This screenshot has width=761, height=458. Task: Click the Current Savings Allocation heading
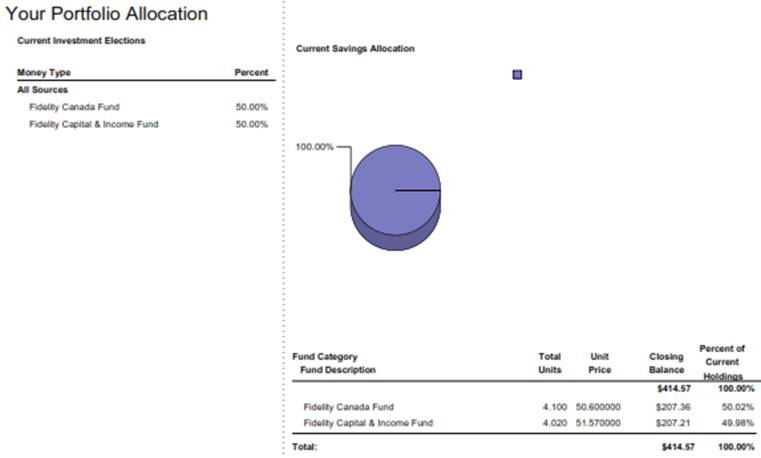(355, 49)
